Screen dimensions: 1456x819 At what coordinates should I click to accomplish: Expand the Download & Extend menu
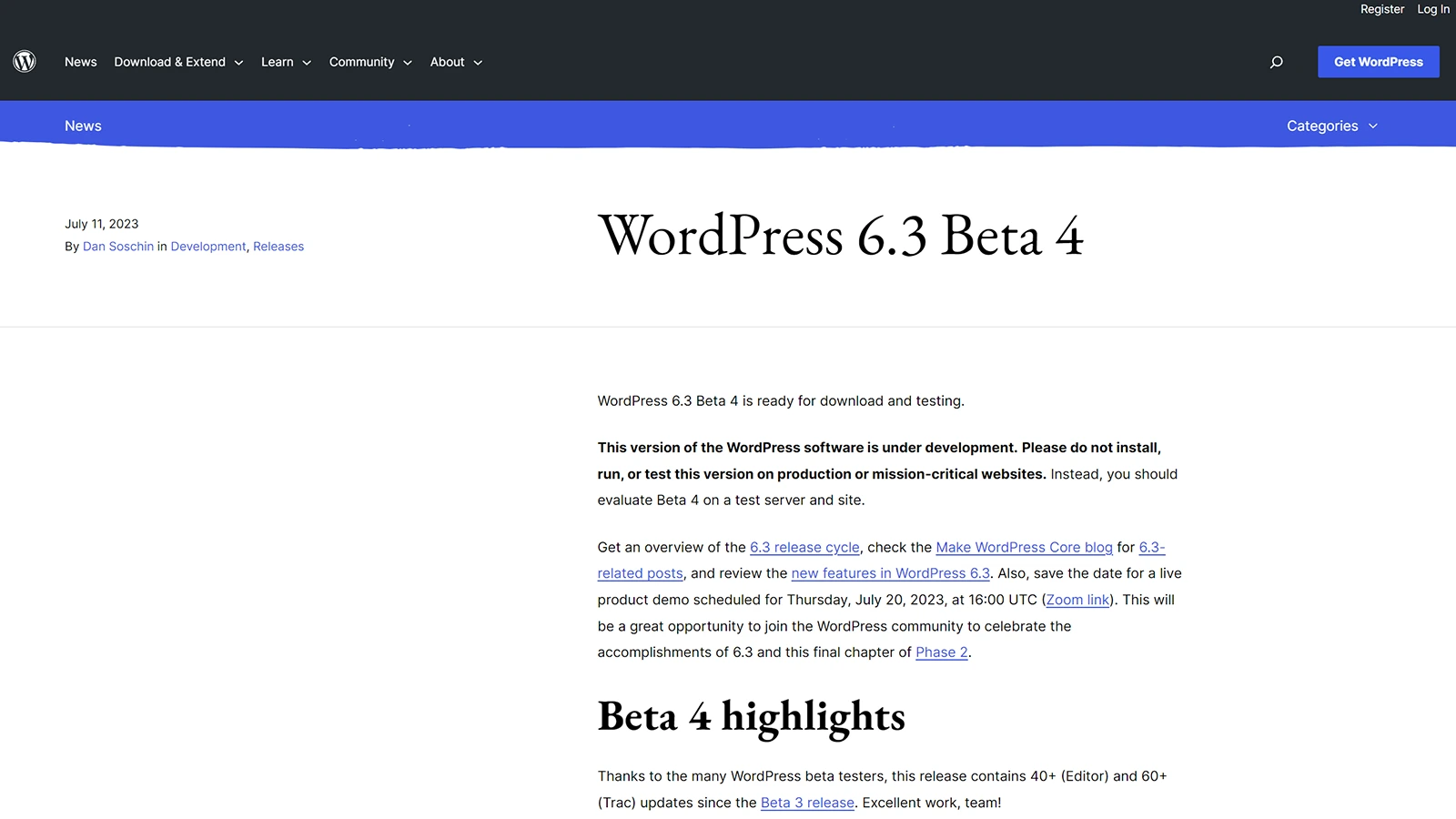[178, 62]
